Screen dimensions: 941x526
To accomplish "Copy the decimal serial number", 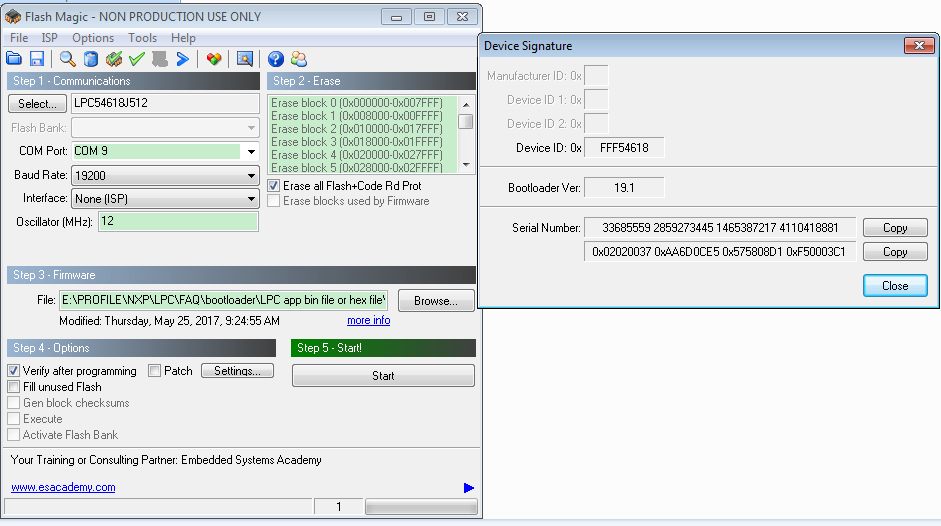I will (x=895, y=228).
